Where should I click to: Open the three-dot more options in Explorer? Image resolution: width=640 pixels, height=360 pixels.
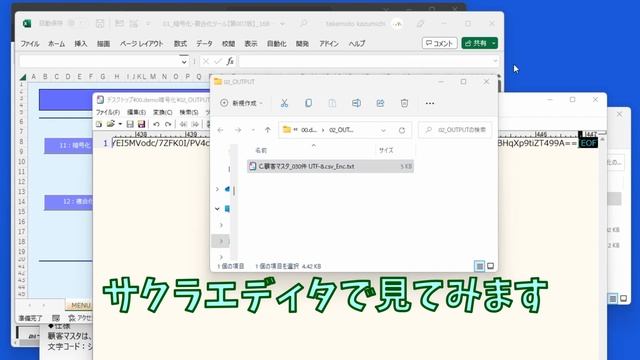point(430,103)
